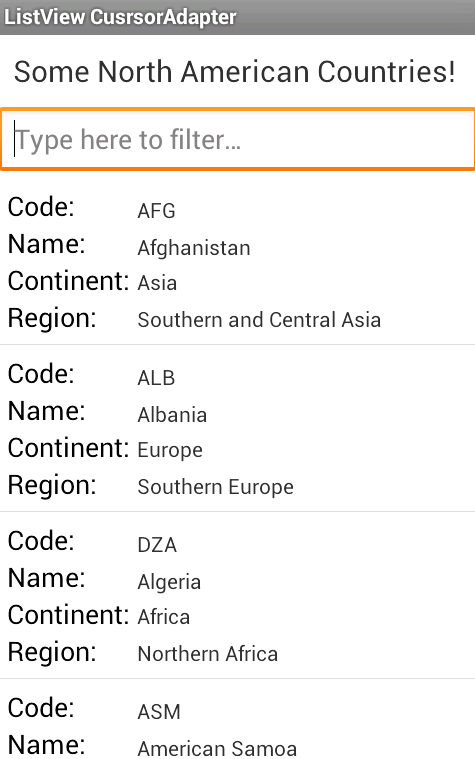Click the 'Some North American Countries!' heading

235,72
